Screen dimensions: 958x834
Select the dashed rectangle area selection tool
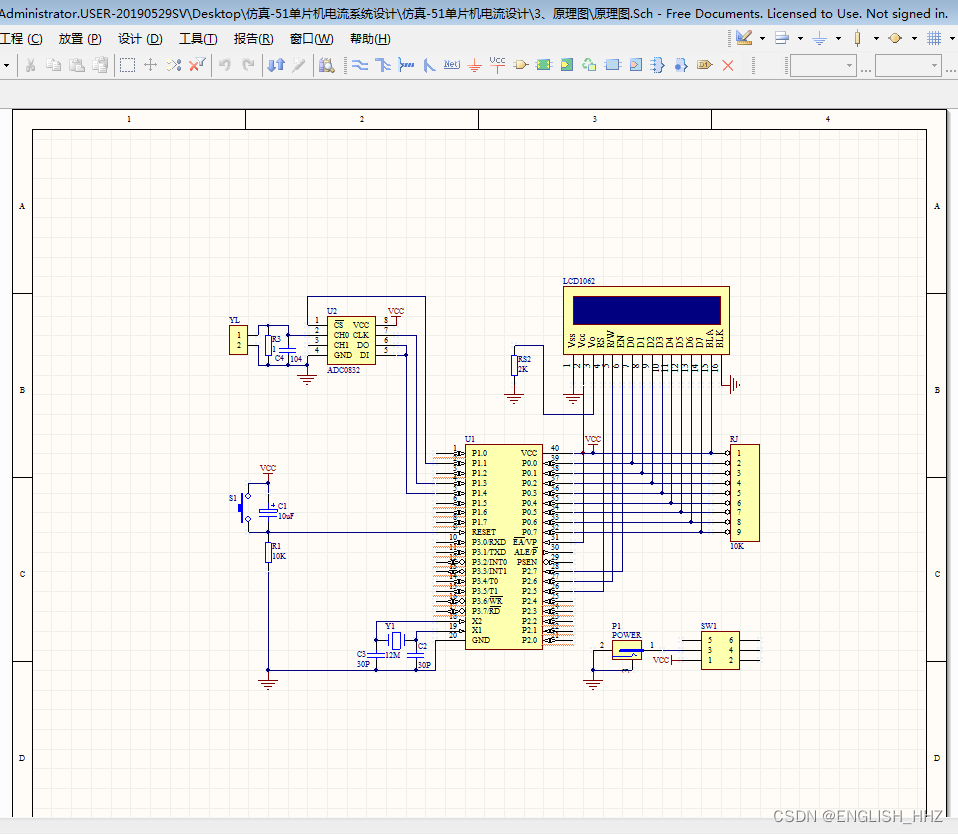(x=128, y=65)
